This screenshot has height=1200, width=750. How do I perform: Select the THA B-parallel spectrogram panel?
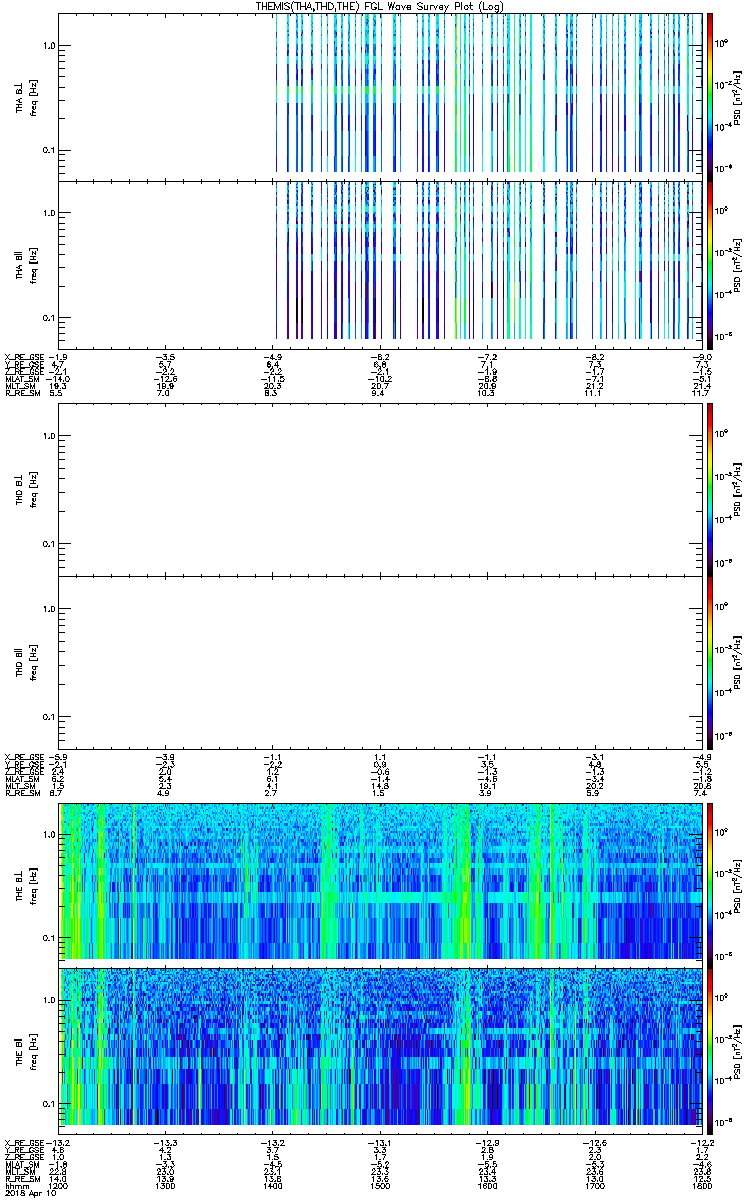coord(381,263)
